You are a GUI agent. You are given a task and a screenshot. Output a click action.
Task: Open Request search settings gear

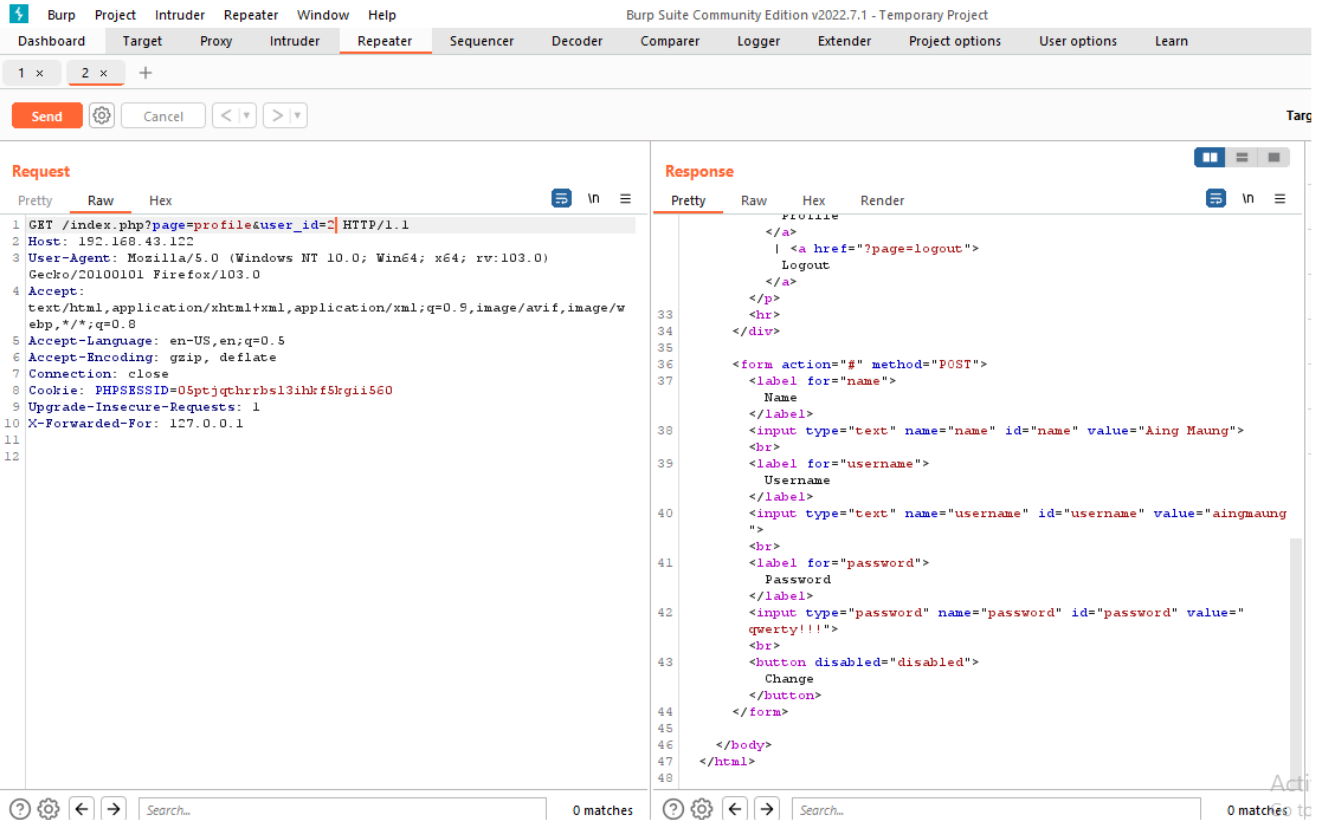pyautogui.click(x=48, y=809)
